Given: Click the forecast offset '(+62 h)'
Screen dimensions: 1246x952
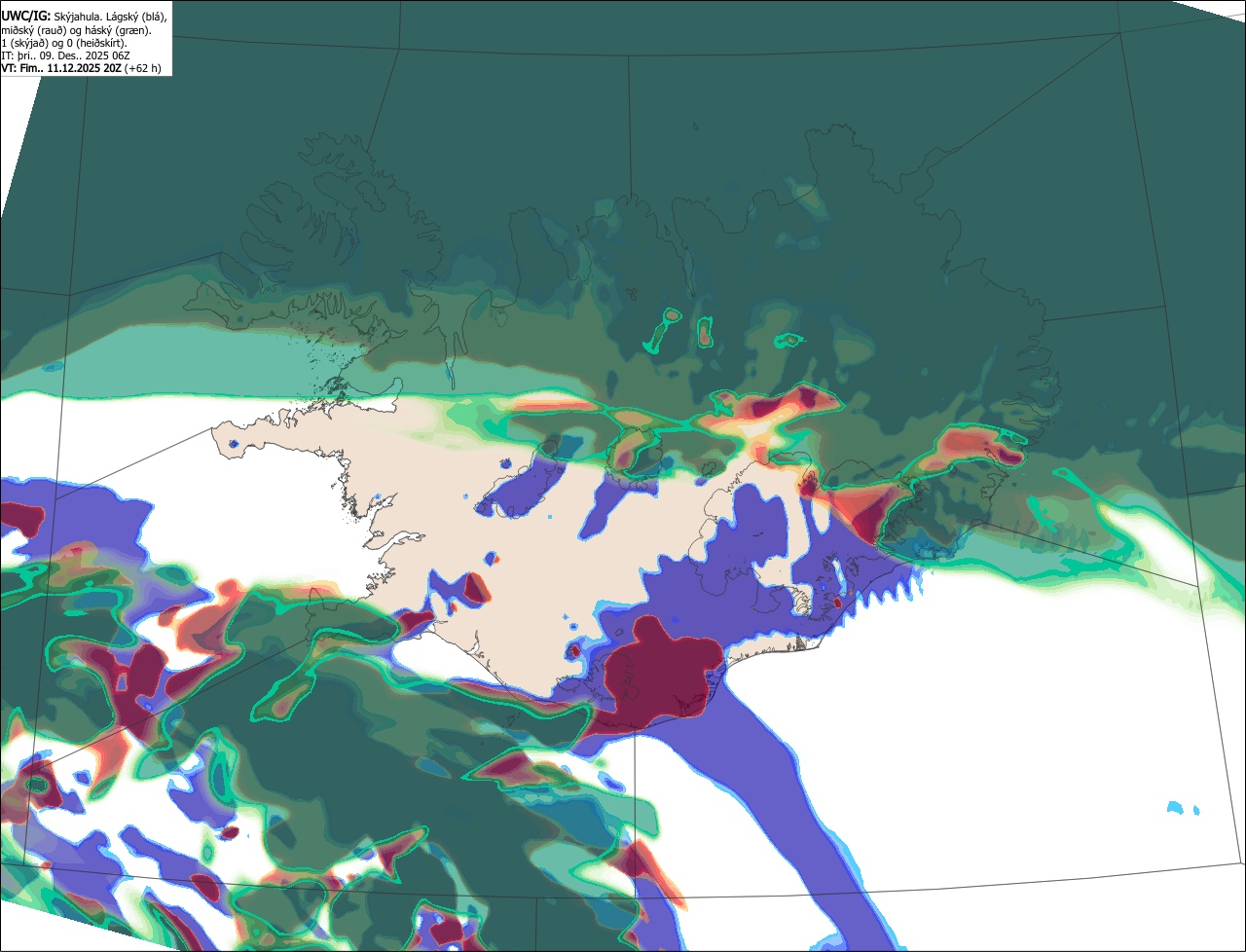Looking at the screenshot, I should click(x=143, y=68).
